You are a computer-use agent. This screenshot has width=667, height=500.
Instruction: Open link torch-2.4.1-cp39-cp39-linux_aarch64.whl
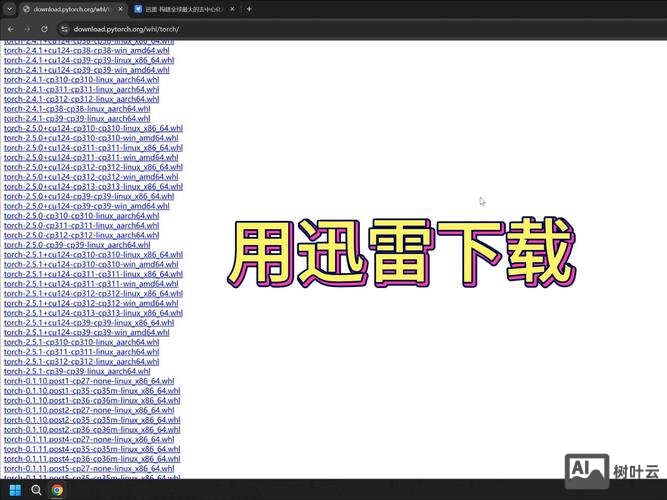[77, 118]
